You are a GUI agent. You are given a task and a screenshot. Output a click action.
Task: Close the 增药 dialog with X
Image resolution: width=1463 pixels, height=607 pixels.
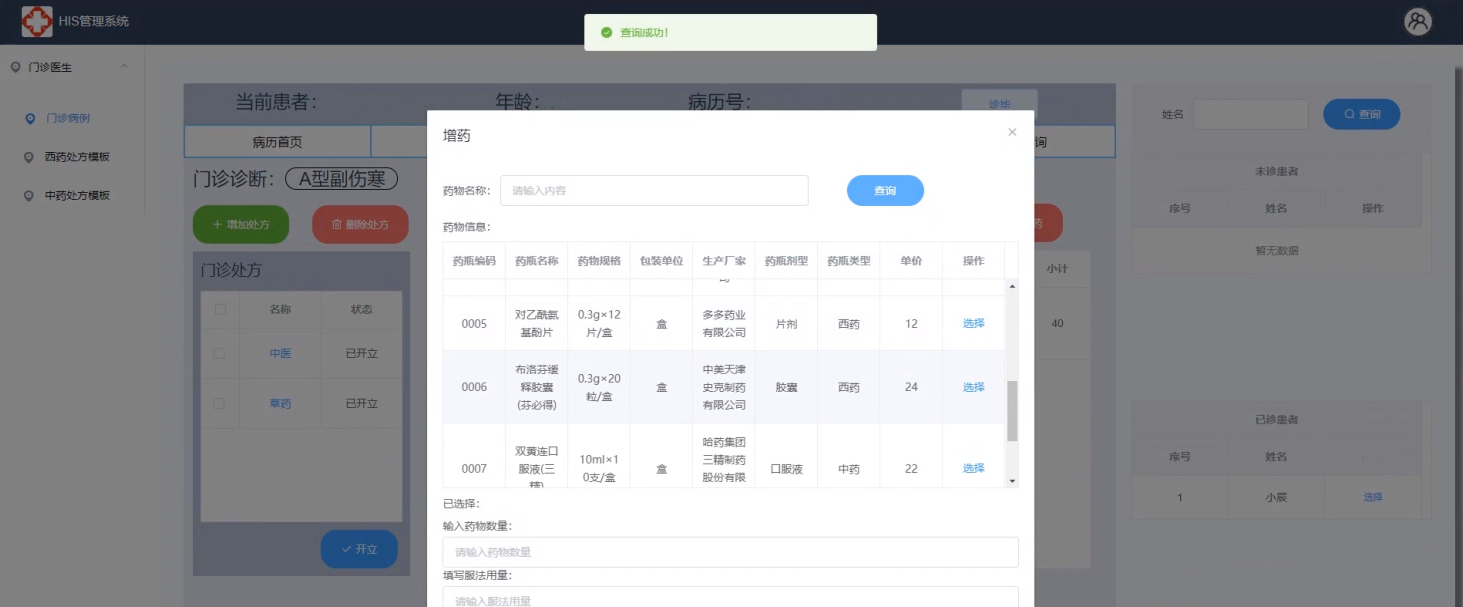(x=1012, y=132)
